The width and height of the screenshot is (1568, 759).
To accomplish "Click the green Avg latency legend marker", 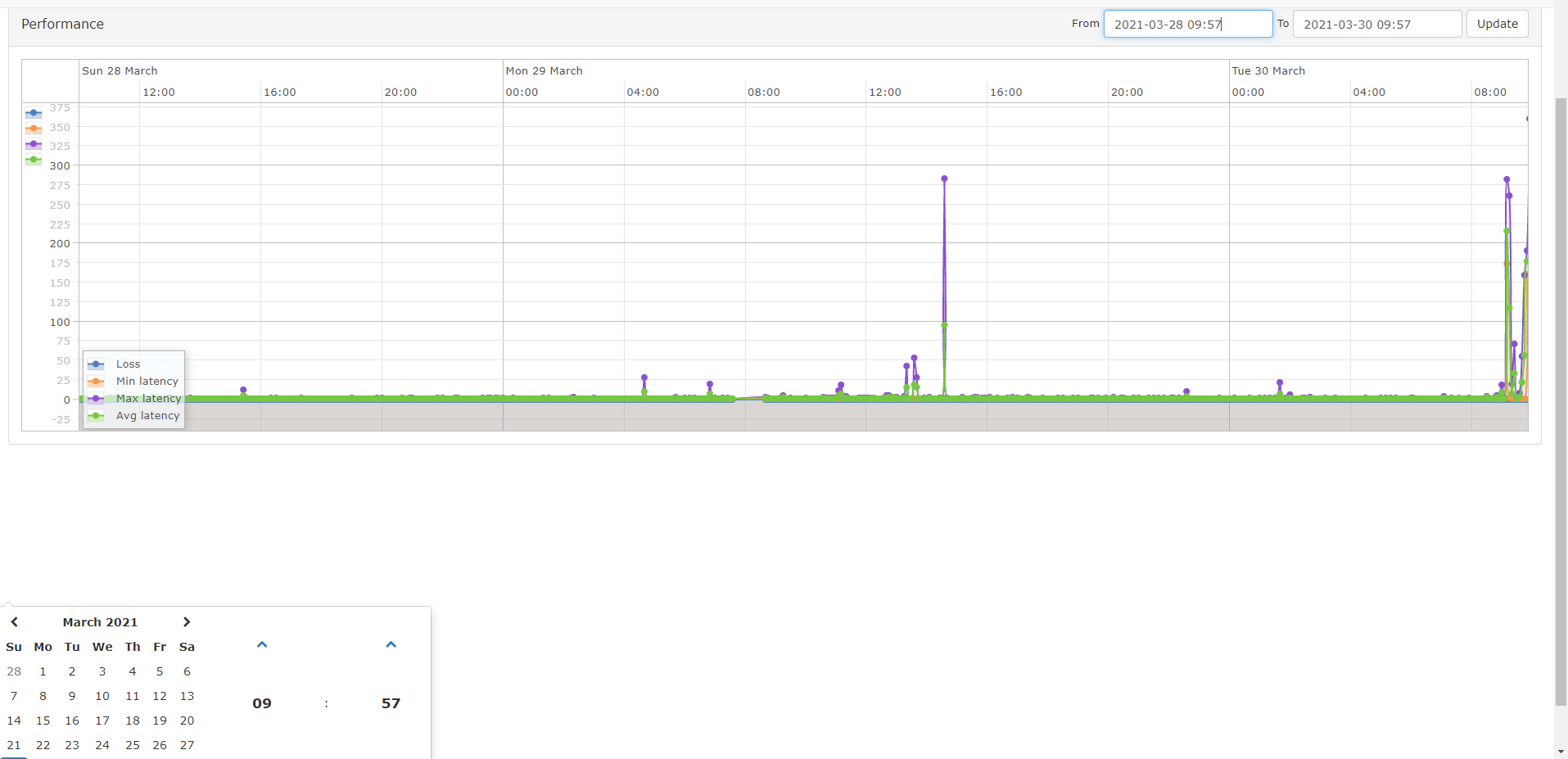I will tap(97, 415).
